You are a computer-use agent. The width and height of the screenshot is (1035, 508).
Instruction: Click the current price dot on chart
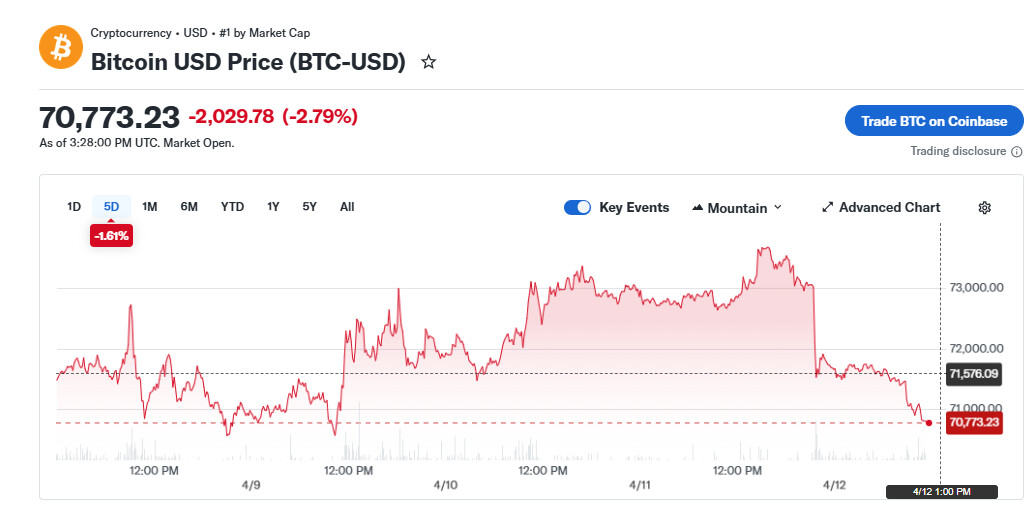pos(929,423)
